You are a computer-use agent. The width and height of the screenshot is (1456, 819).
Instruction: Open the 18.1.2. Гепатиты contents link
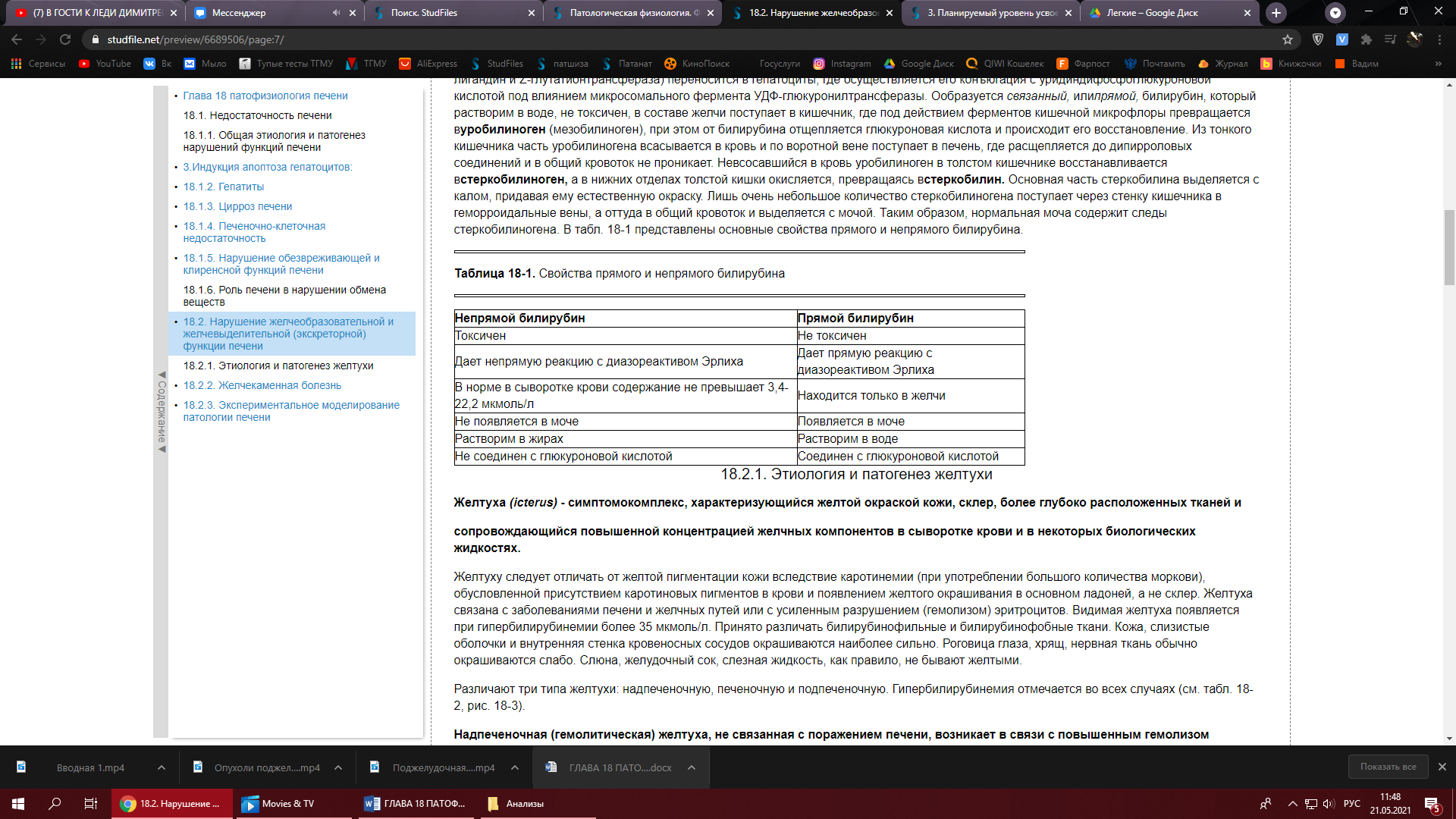(224, 187)
